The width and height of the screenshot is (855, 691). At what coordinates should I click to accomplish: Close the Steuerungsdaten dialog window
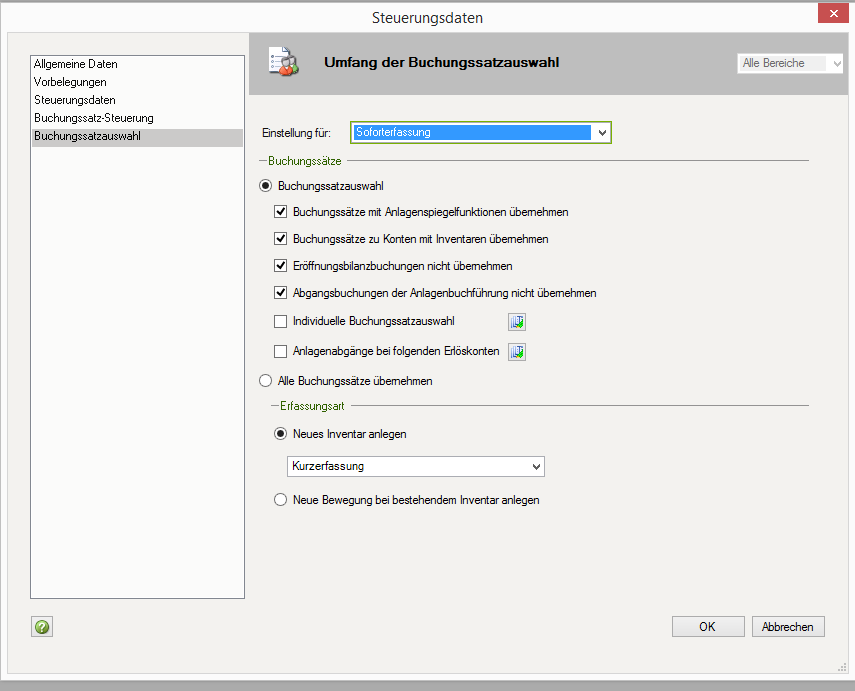coord(832,13)
